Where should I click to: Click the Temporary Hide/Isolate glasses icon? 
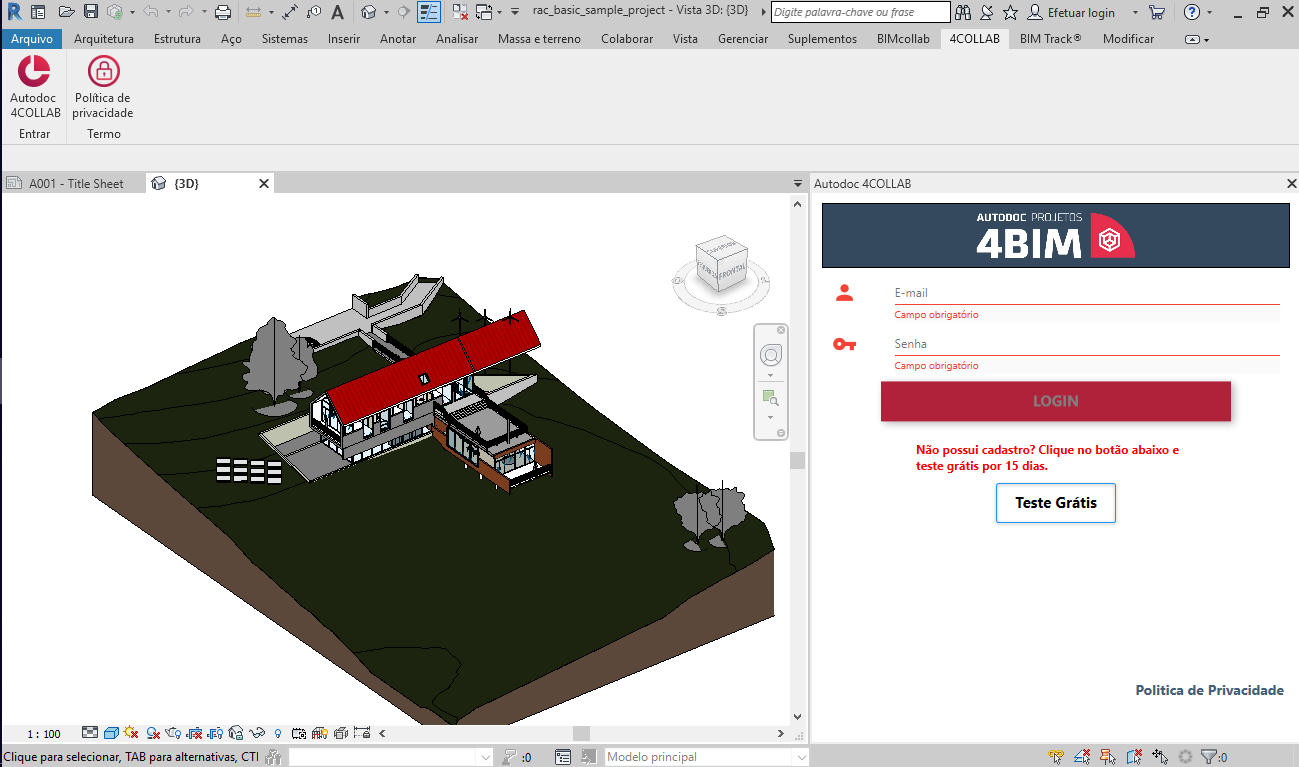click(257, 733)
